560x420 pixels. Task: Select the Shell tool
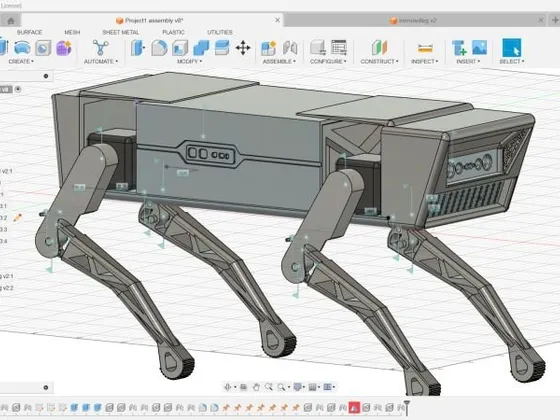180,48
